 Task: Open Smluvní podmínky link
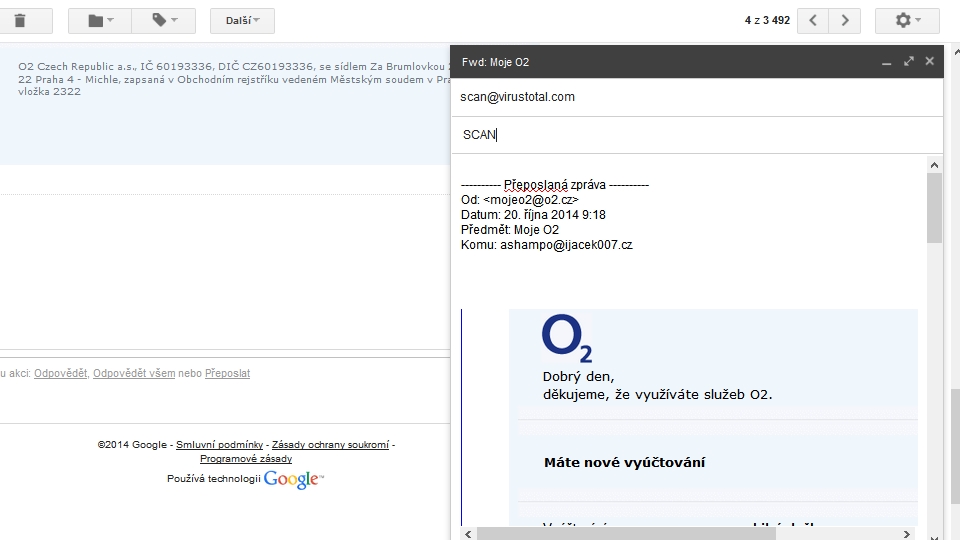tap(219, 445)
